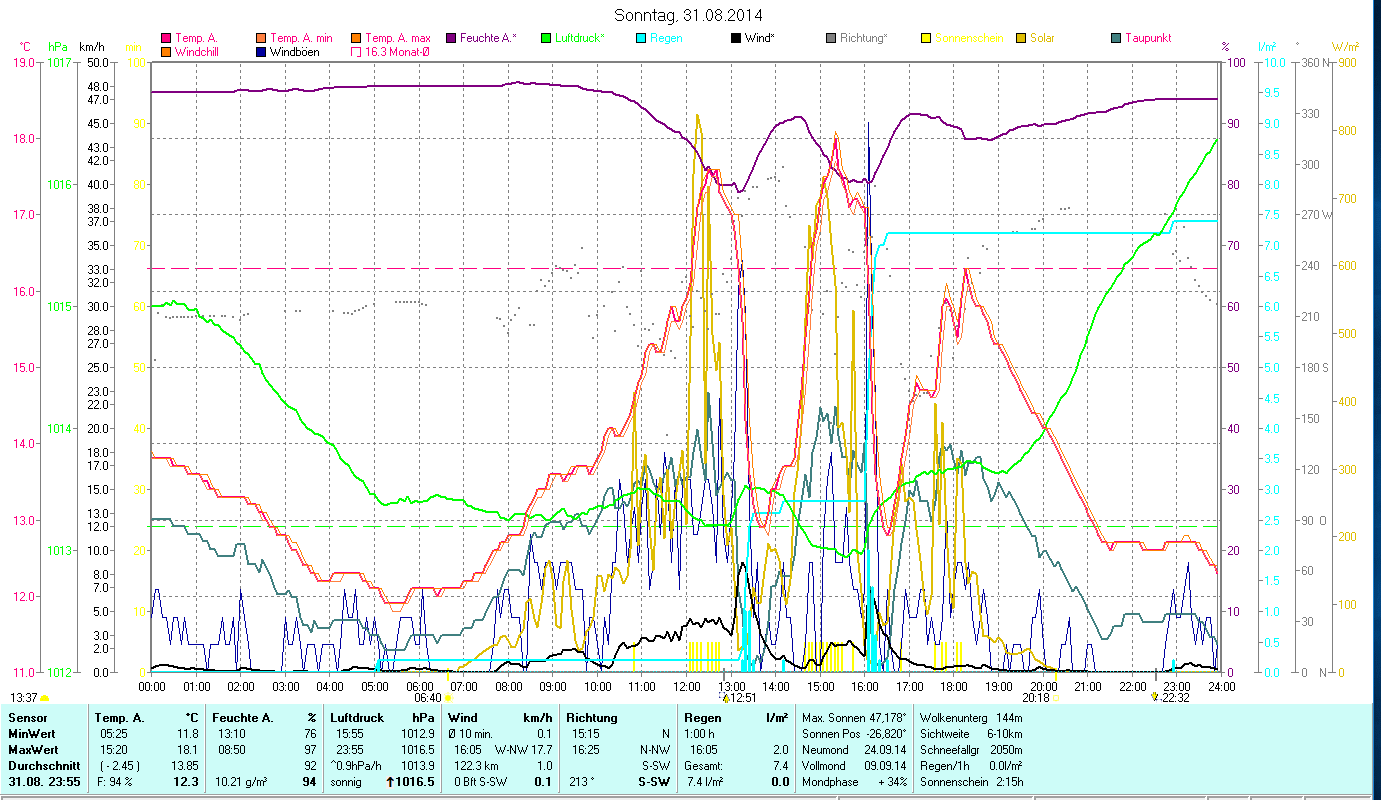Click the sunset icon beside 20:18
1381x800 pixels.
coord(1056,699)
